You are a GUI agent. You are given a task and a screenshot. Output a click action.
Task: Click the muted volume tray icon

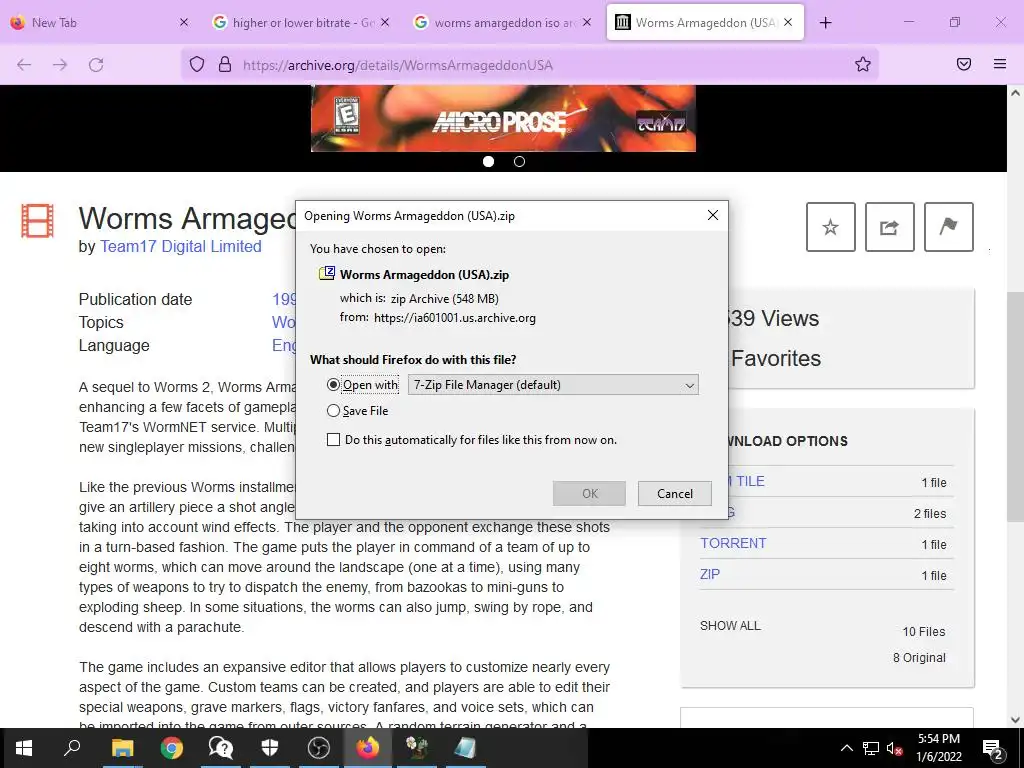[894, 748]
